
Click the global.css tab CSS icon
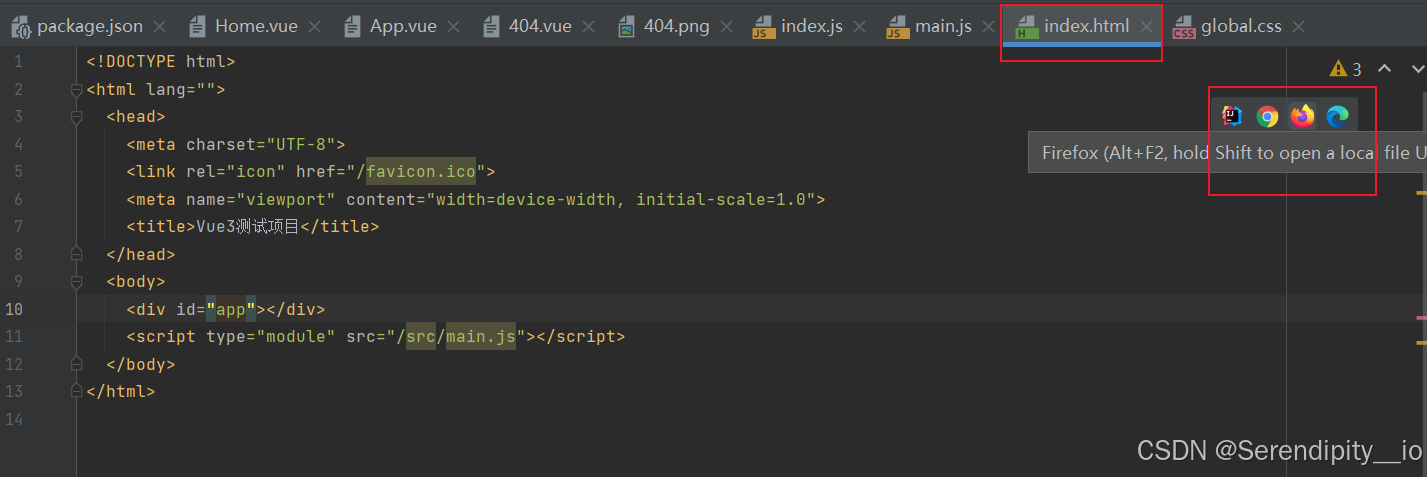tap(1184, 27)
